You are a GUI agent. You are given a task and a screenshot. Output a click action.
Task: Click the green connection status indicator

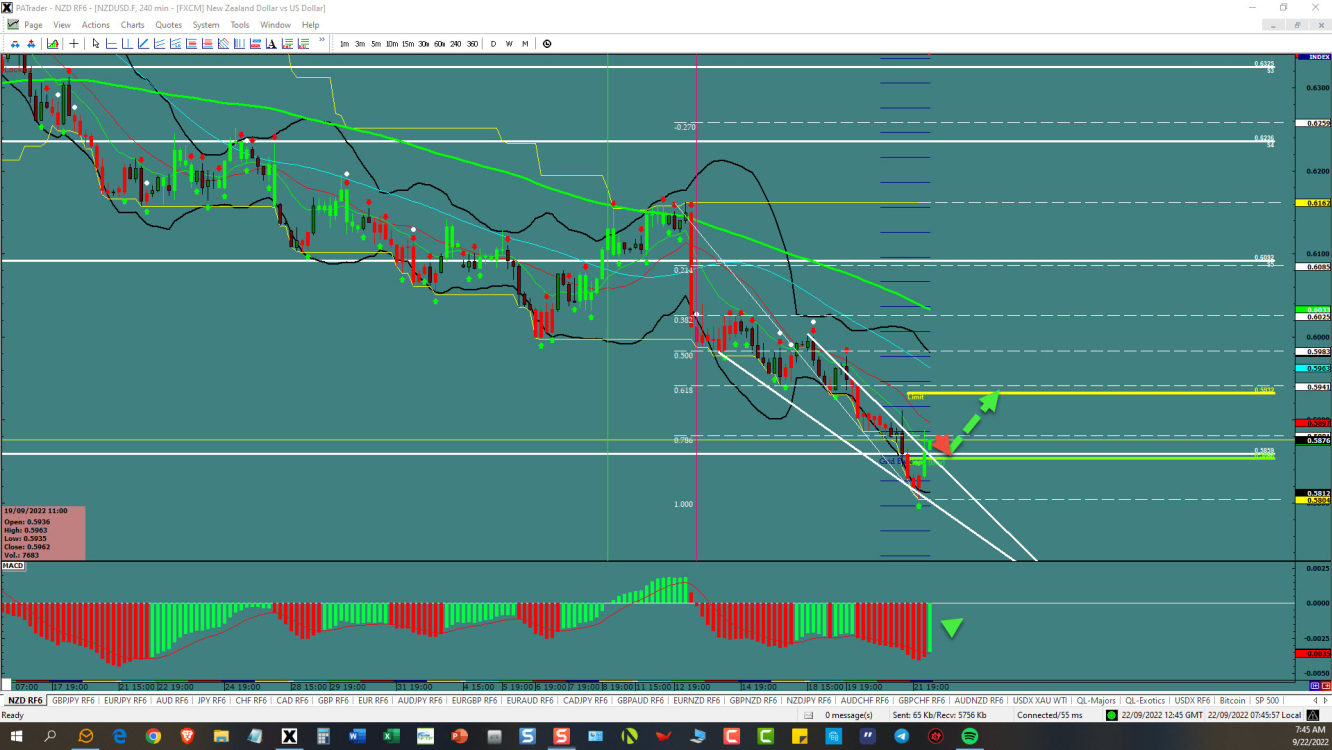pyautogui.click(x=1111, y=715)
